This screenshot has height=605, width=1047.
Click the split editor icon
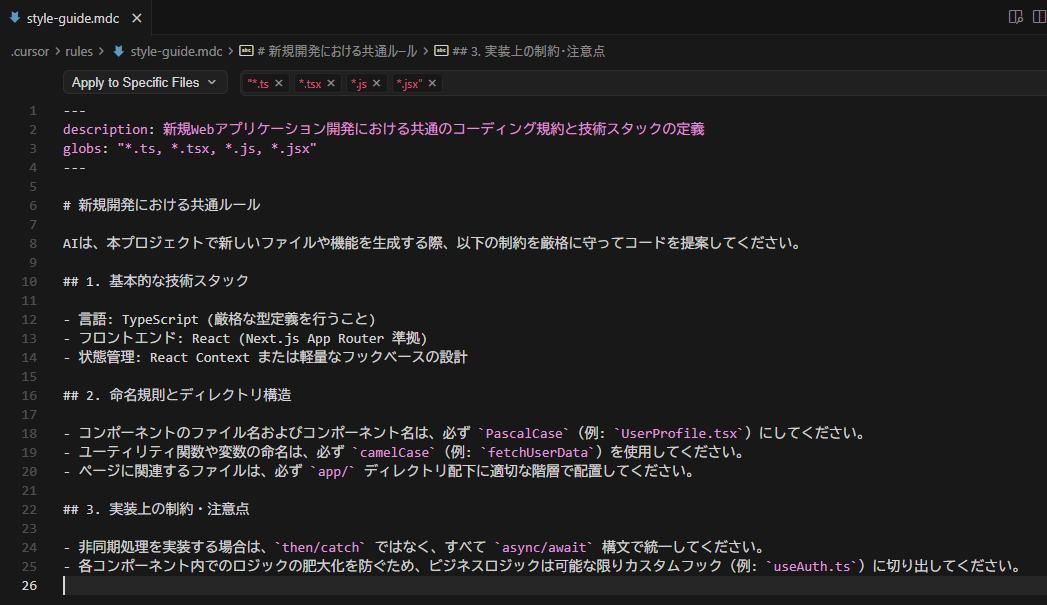[1039, 17]
